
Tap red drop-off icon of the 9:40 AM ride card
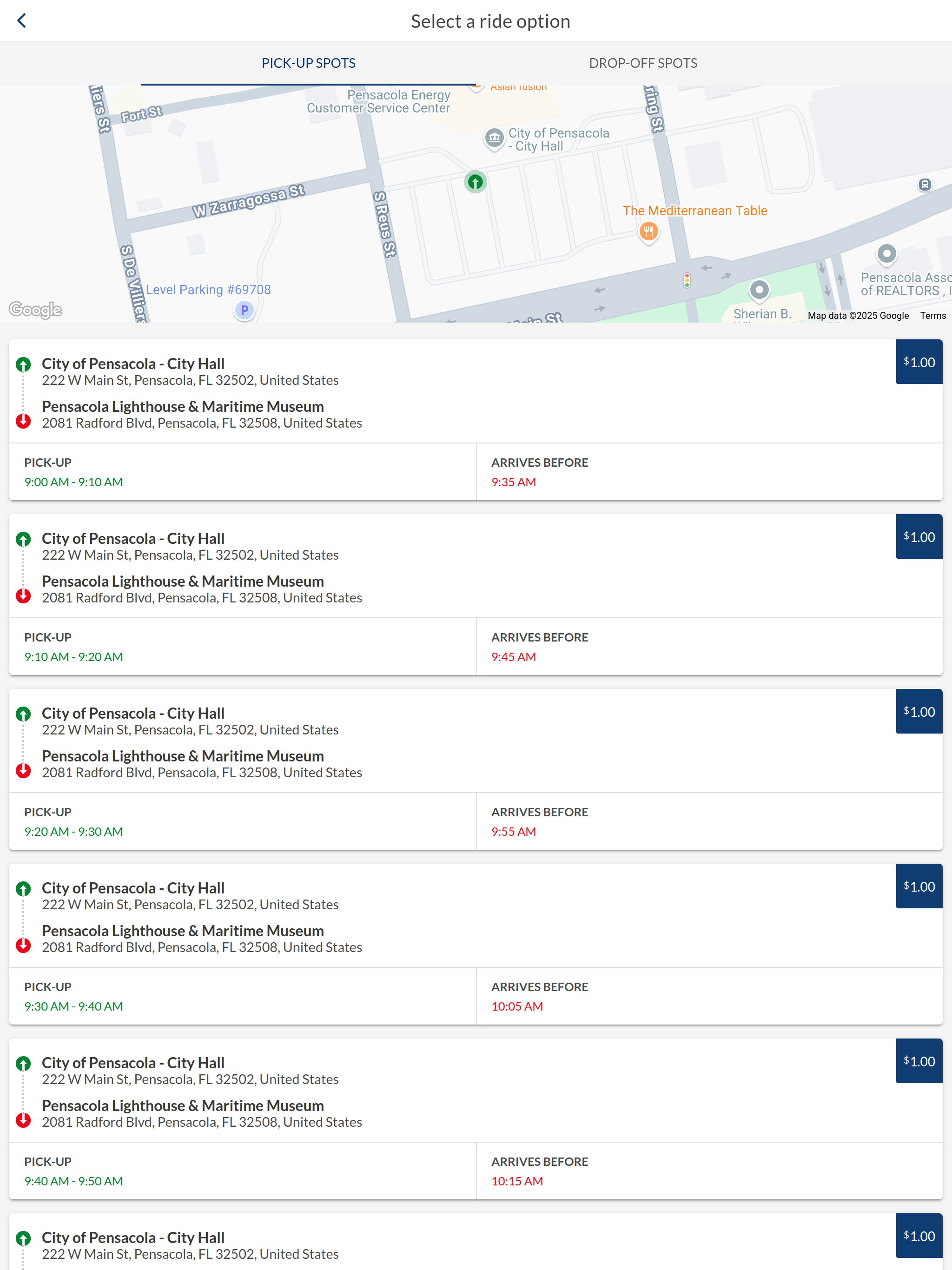tap(24, 1120)
